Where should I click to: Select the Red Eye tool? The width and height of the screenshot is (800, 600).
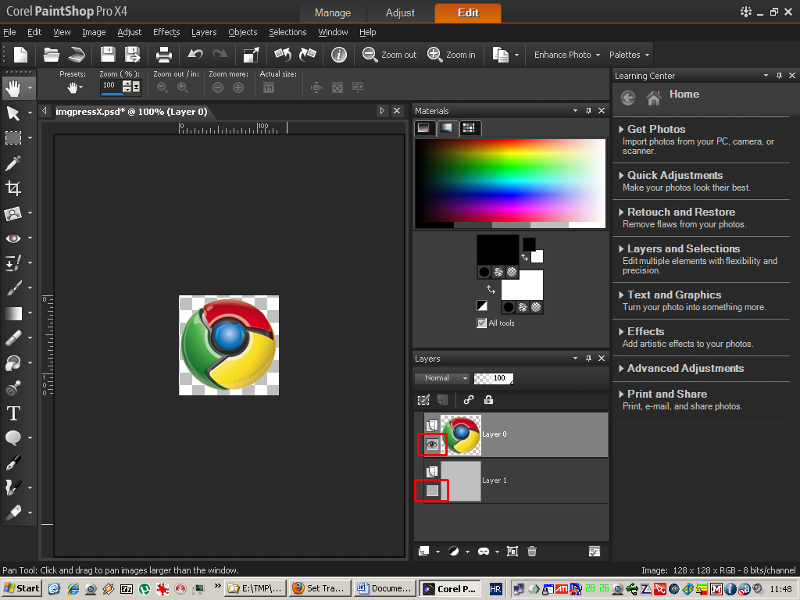coord(13,238)
